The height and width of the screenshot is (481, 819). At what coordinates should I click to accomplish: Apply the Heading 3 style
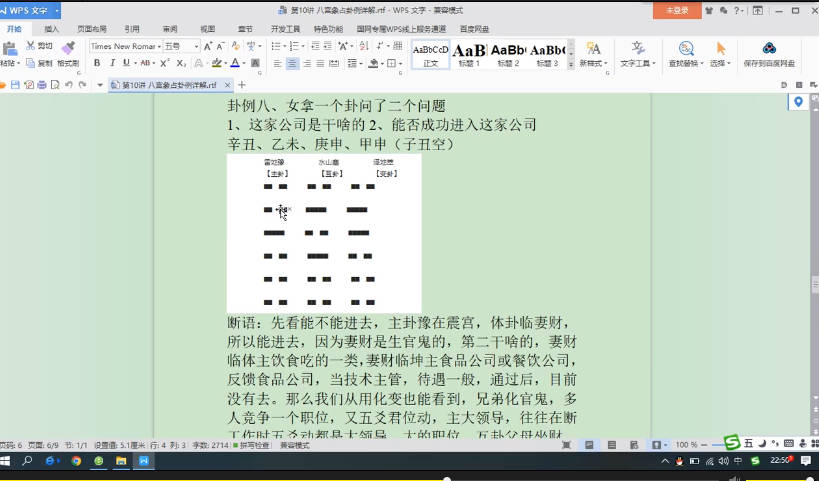(x=547, y=54)
